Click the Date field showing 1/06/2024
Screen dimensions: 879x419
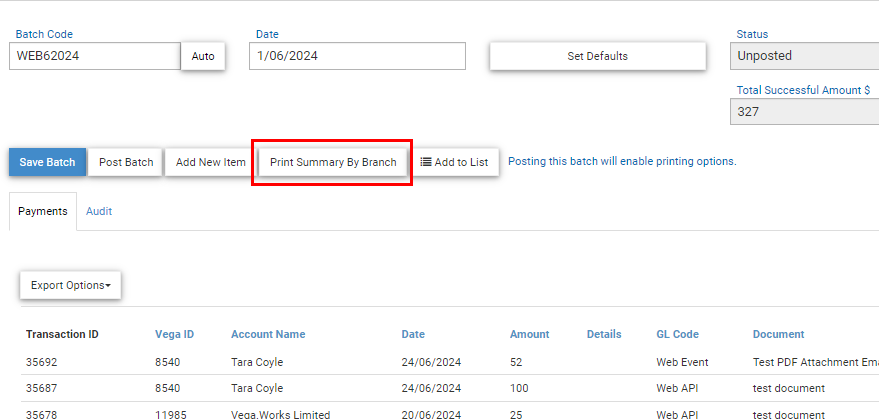point(357,56)
